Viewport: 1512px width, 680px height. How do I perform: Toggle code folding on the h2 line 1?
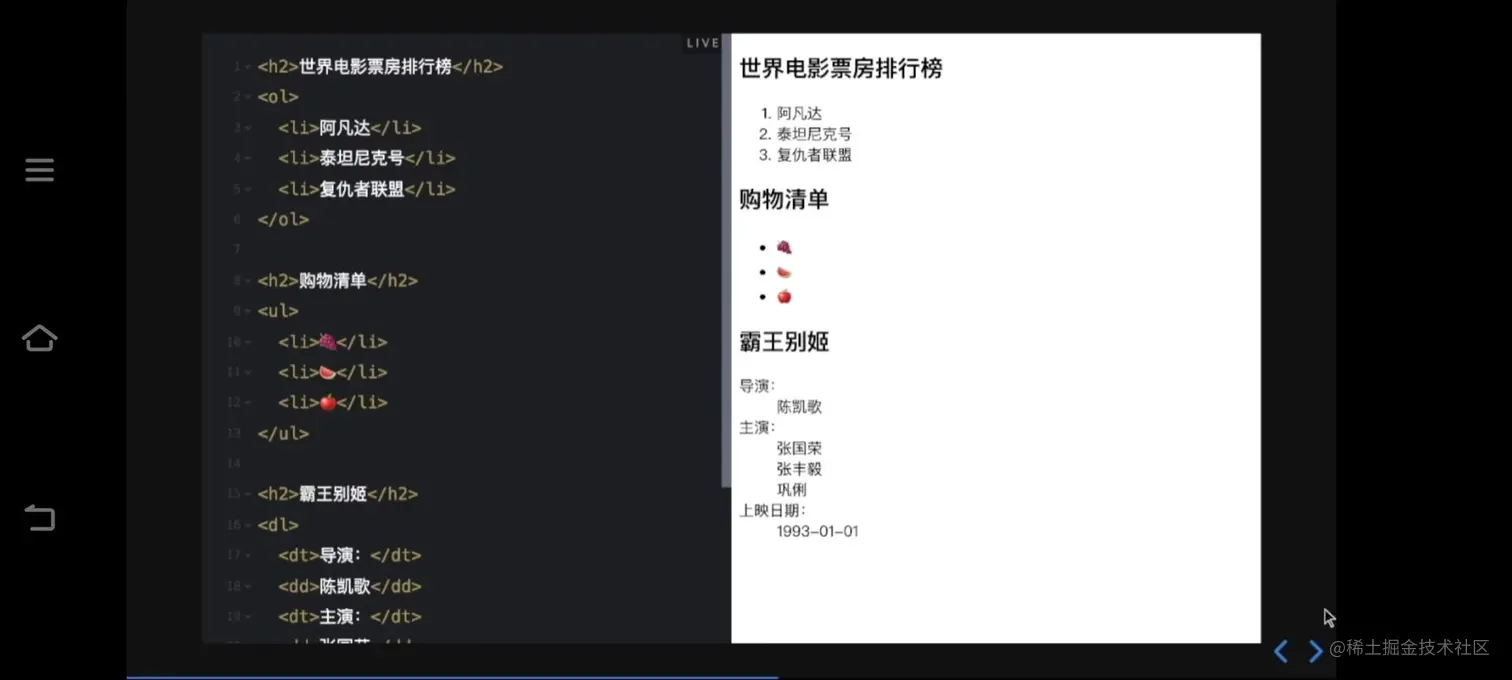click(x=246, y=66)
